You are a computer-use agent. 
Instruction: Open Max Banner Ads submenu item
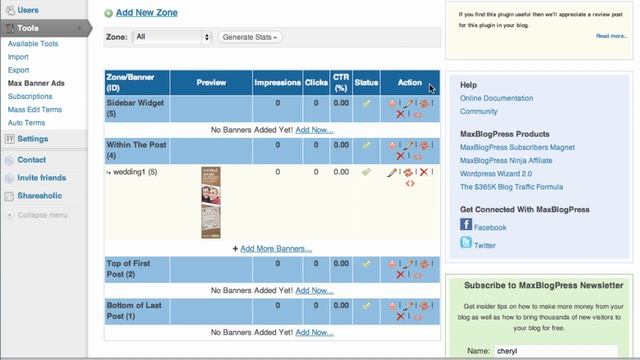pos(36,83)
